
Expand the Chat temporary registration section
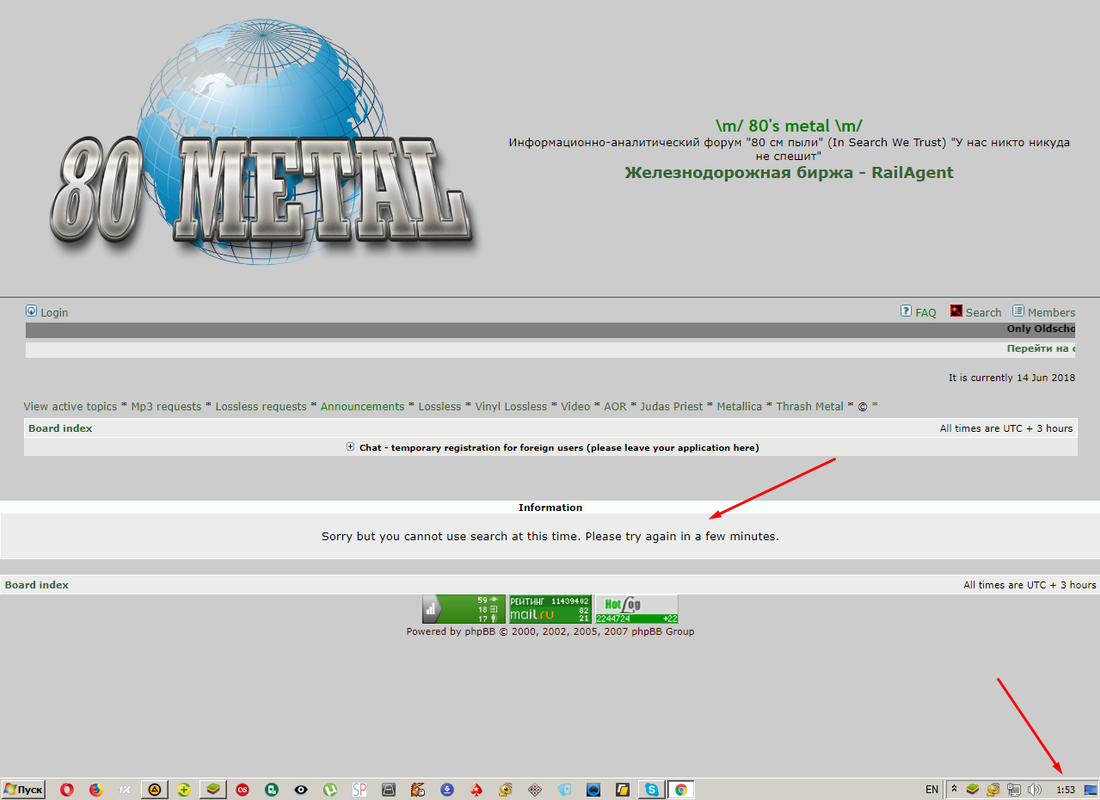tap(350, 447)
